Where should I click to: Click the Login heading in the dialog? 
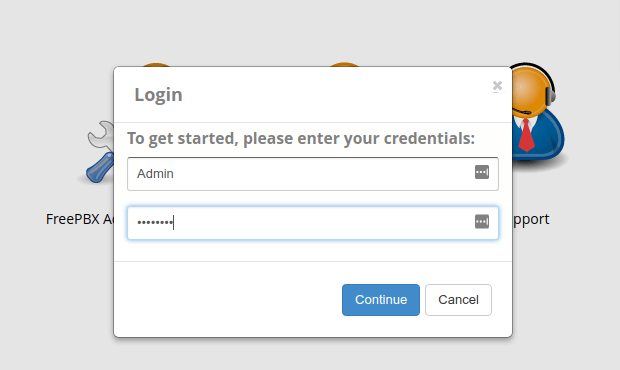tap(159, 95)
